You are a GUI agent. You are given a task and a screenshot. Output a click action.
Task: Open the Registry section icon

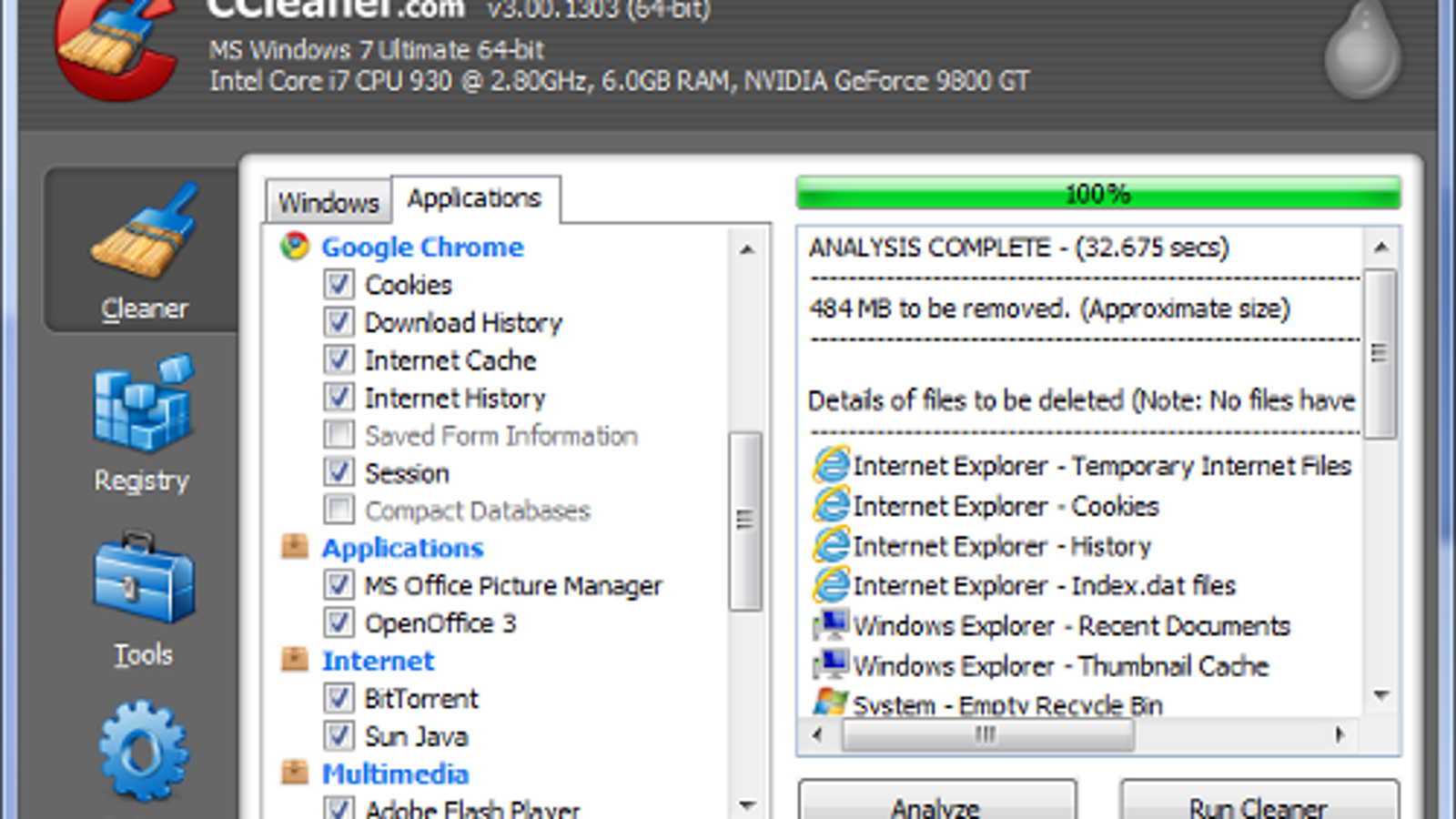coord(142,404)
